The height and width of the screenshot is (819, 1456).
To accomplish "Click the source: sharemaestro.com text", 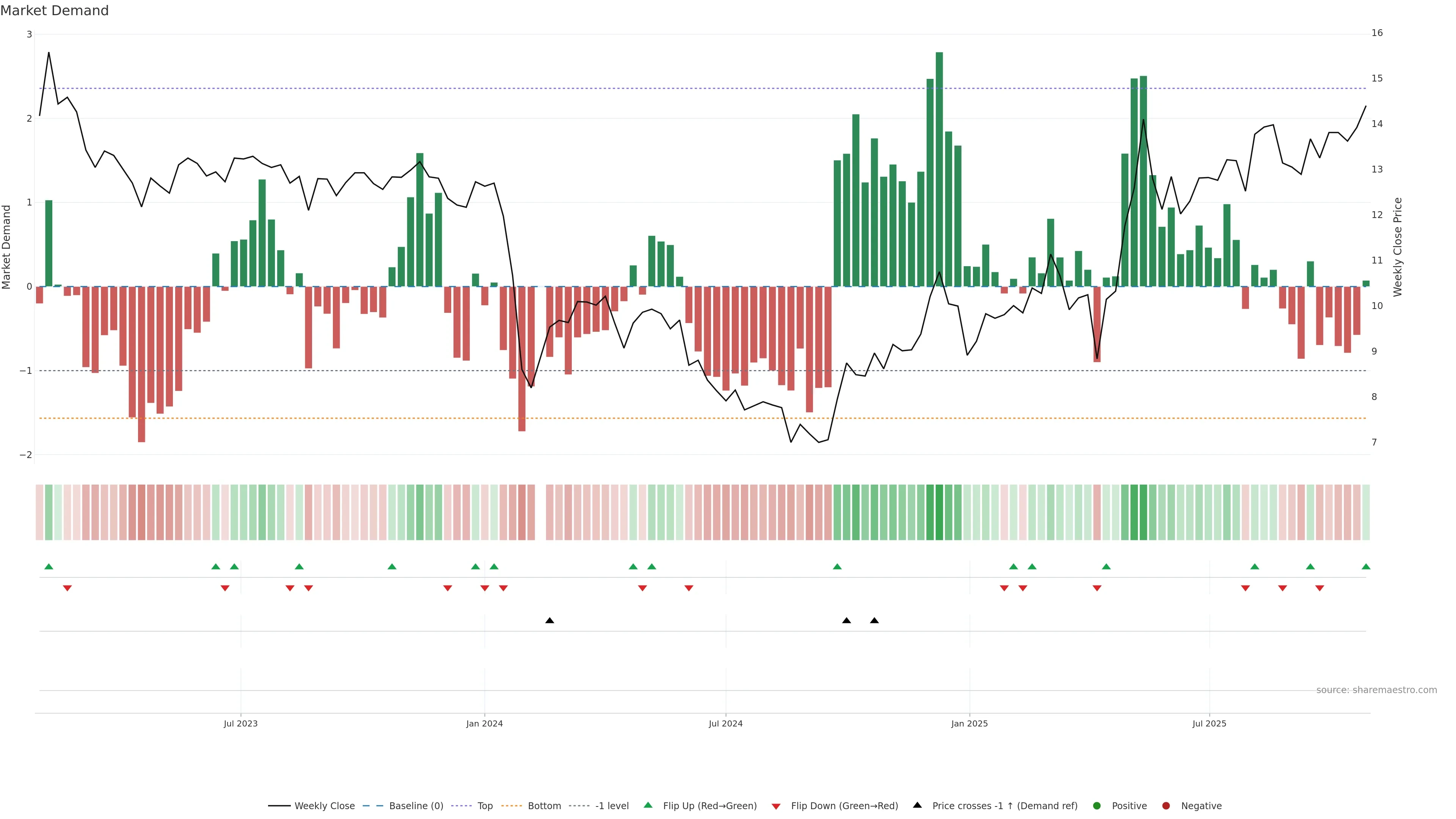I will (1376, 690).
